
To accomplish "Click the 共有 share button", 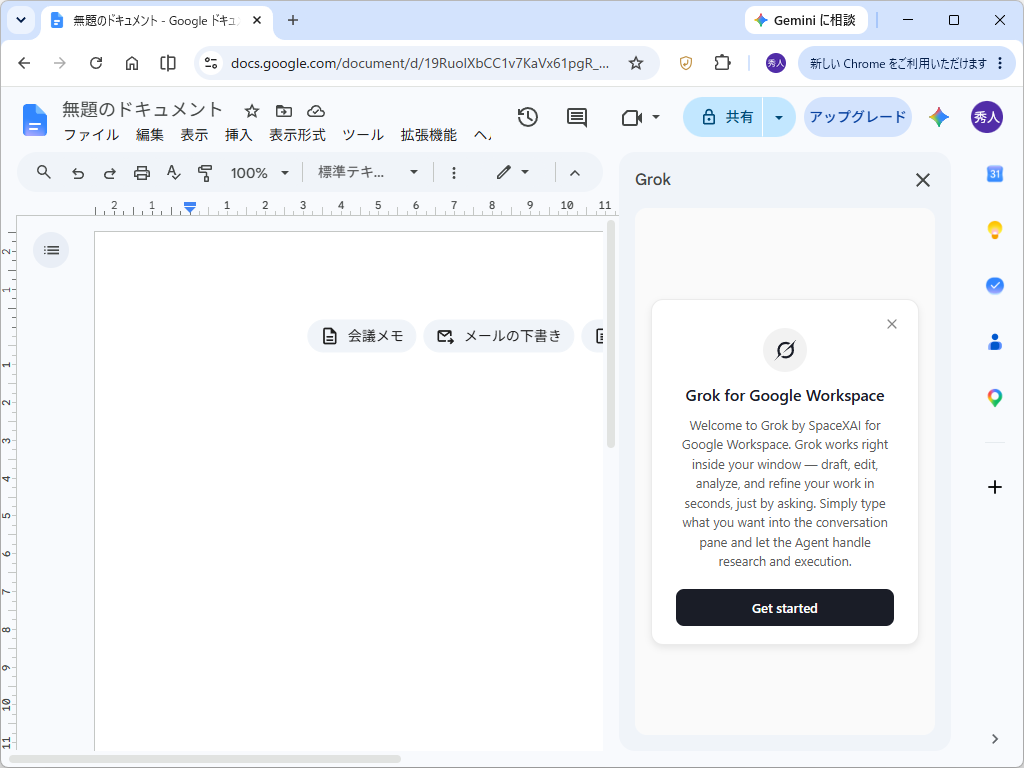I will pyautogui.click(x=724, y=118).
